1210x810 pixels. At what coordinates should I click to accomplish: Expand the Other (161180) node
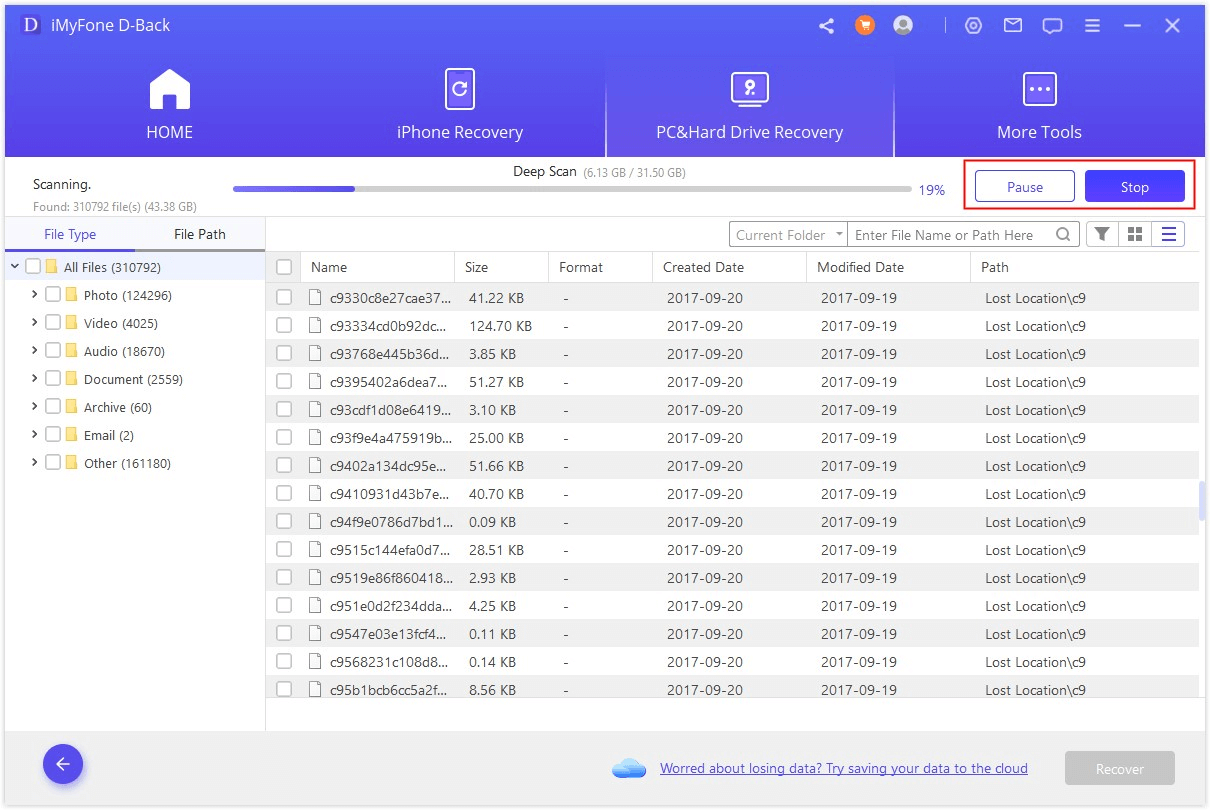35,463
